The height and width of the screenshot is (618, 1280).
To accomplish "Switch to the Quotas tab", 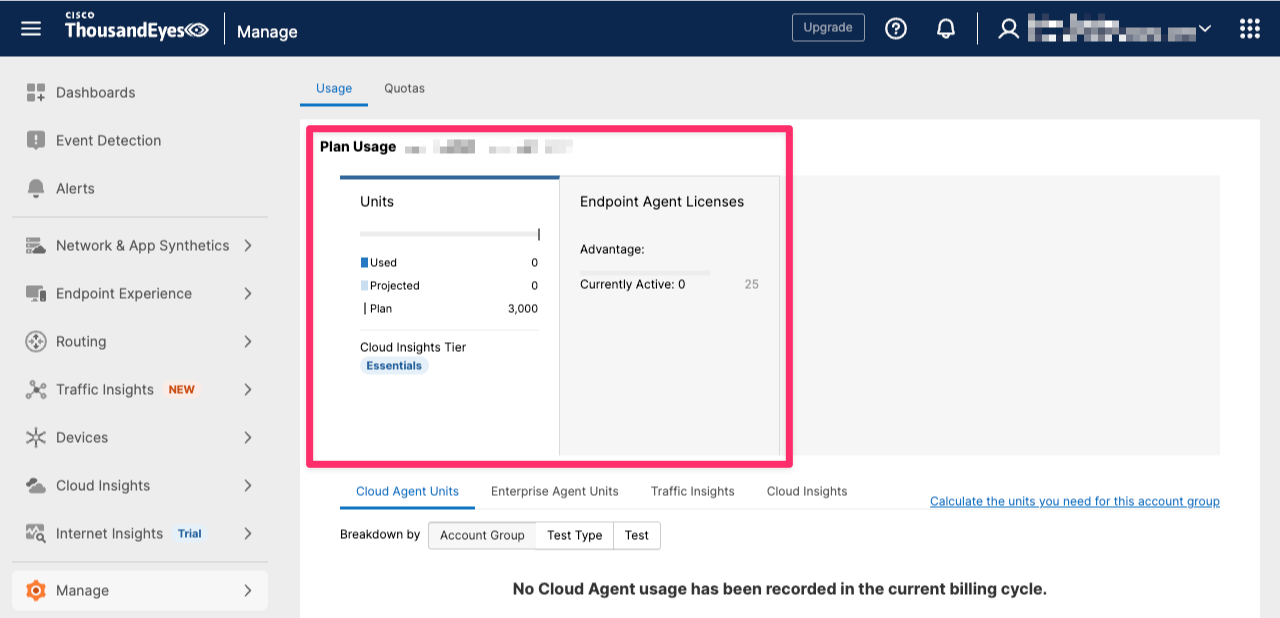I will pos(405,88).
